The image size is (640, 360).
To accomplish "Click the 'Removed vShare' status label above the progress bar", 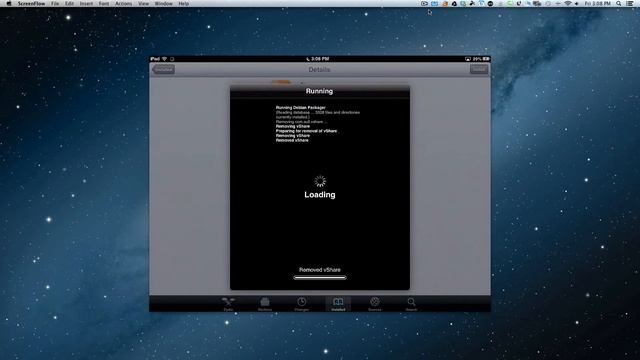I will coord(320,270).
